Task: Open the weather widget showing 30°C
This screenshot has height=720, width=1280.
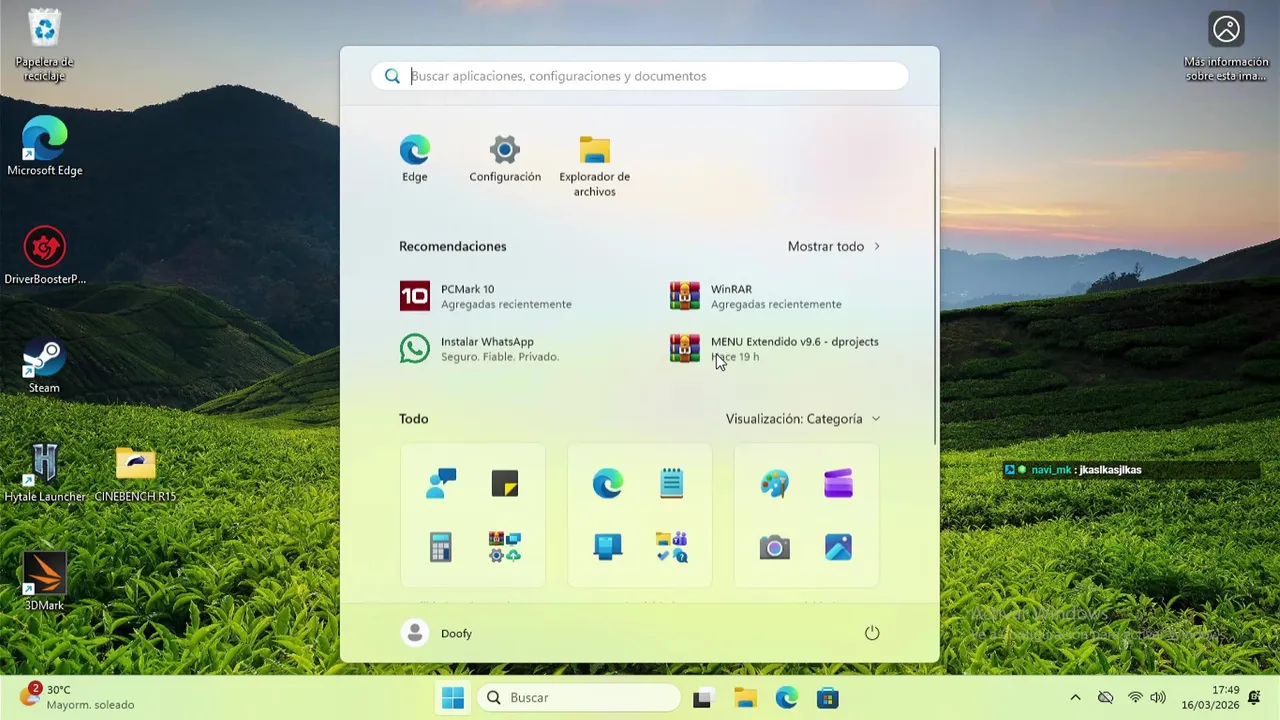Action: (x=77, y=697)
